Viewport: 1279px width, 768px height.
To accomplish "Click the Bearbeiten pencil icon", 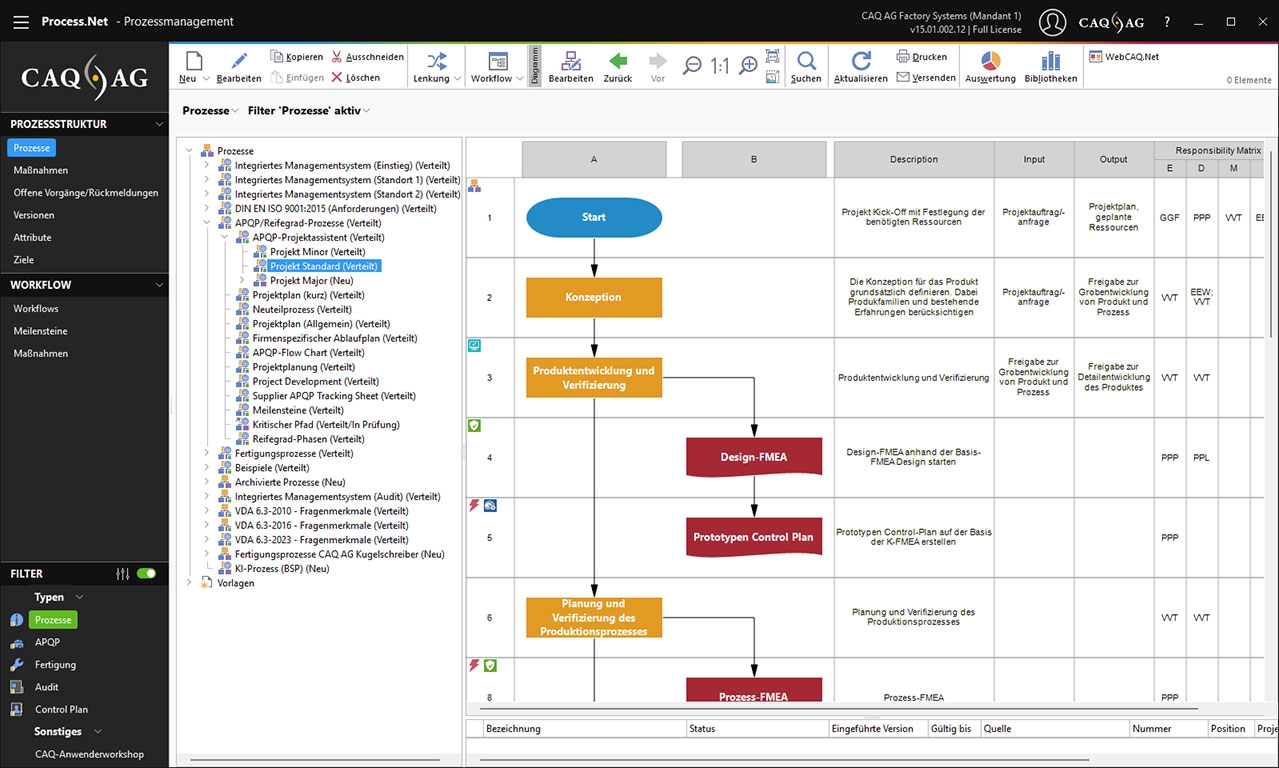I will tap(239, 61).
